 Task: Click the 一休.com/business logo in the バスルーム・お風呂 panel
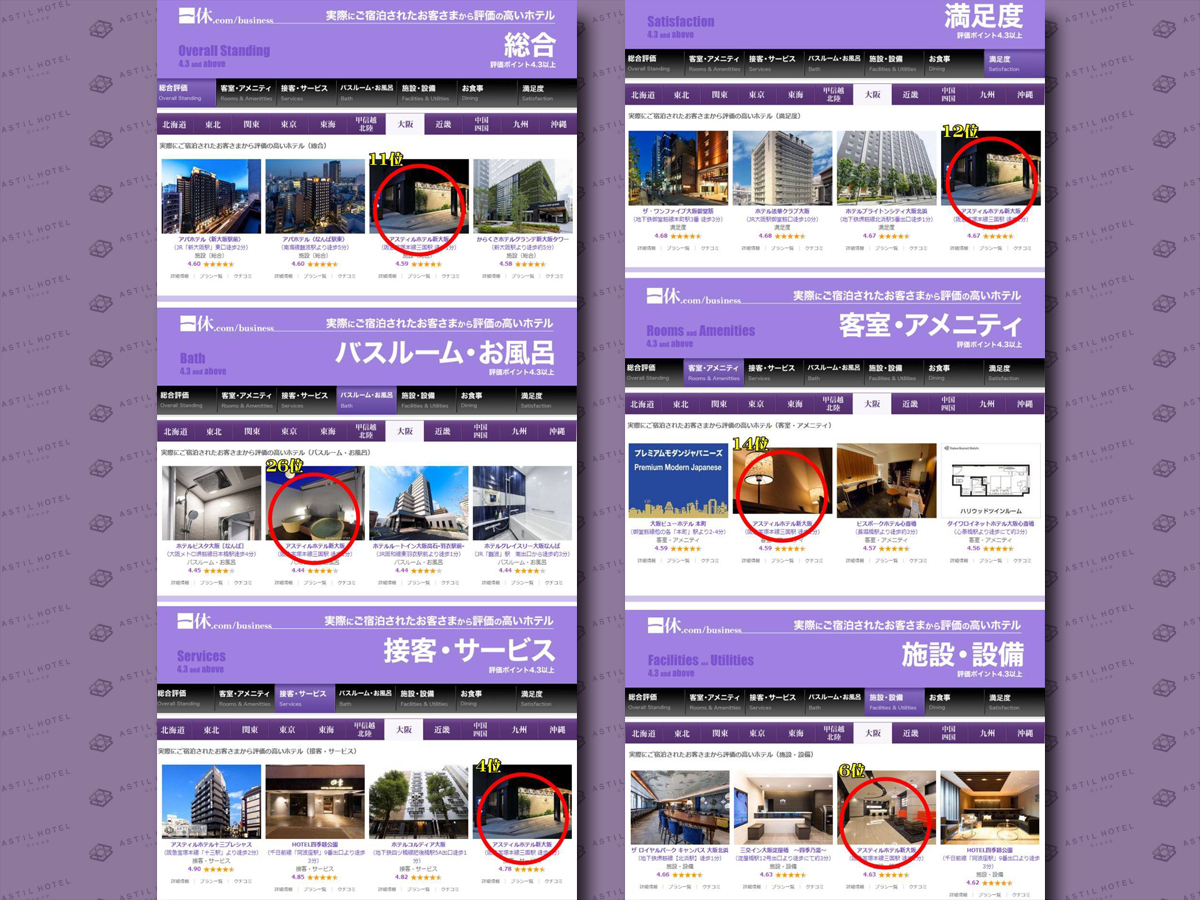[226, 324]
